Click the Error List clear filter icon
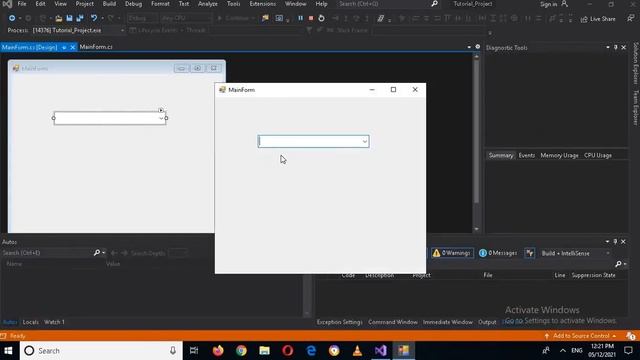The image size is (640, 360). pyautogui.click(x=529, y=253)
